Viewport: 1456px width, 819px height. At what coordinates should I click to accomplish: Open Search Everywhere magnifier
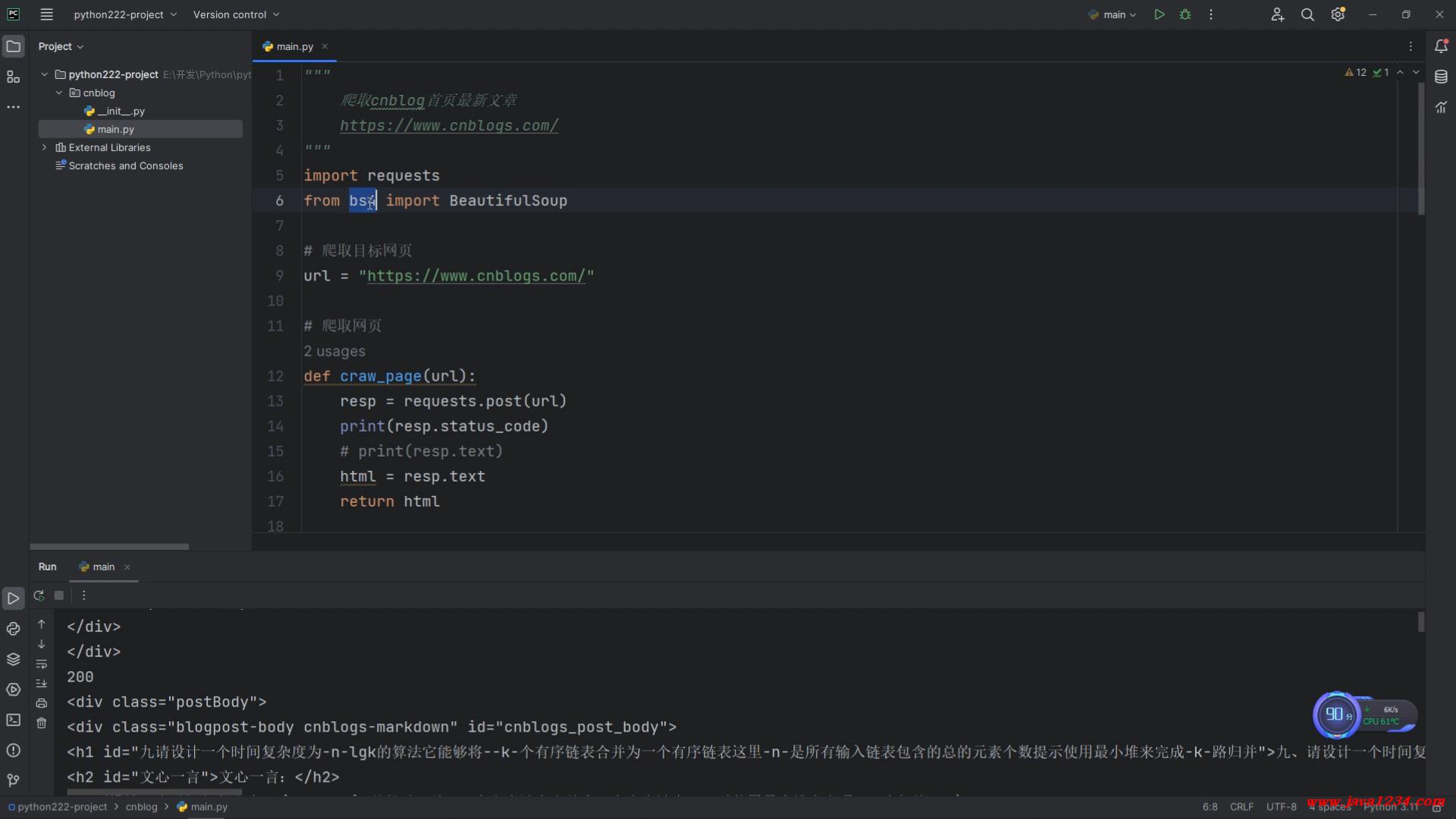point(1307,14)
